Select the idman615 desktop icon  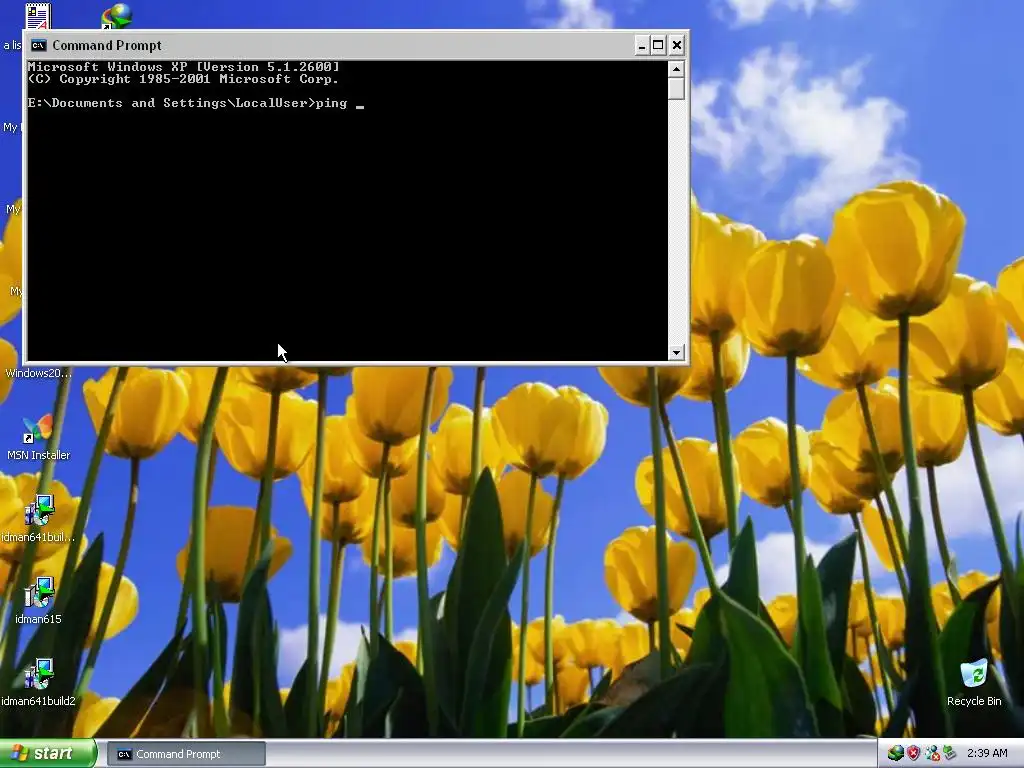[x=38, y=601]
